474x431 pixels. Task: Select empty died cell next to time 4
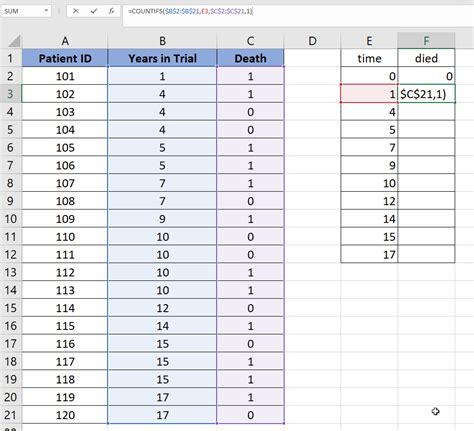(x=426, y=112)
